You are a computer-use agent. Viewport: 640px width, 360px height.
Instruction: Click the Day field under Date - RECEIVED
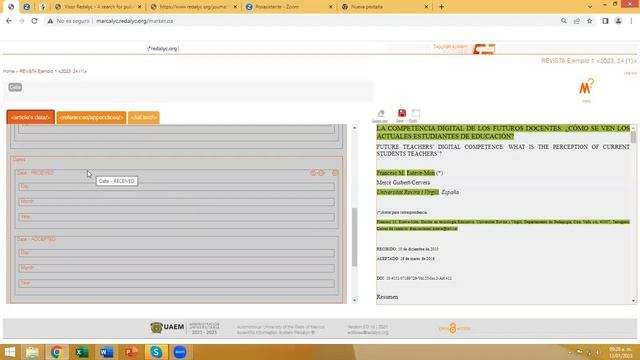pos(176,187)
